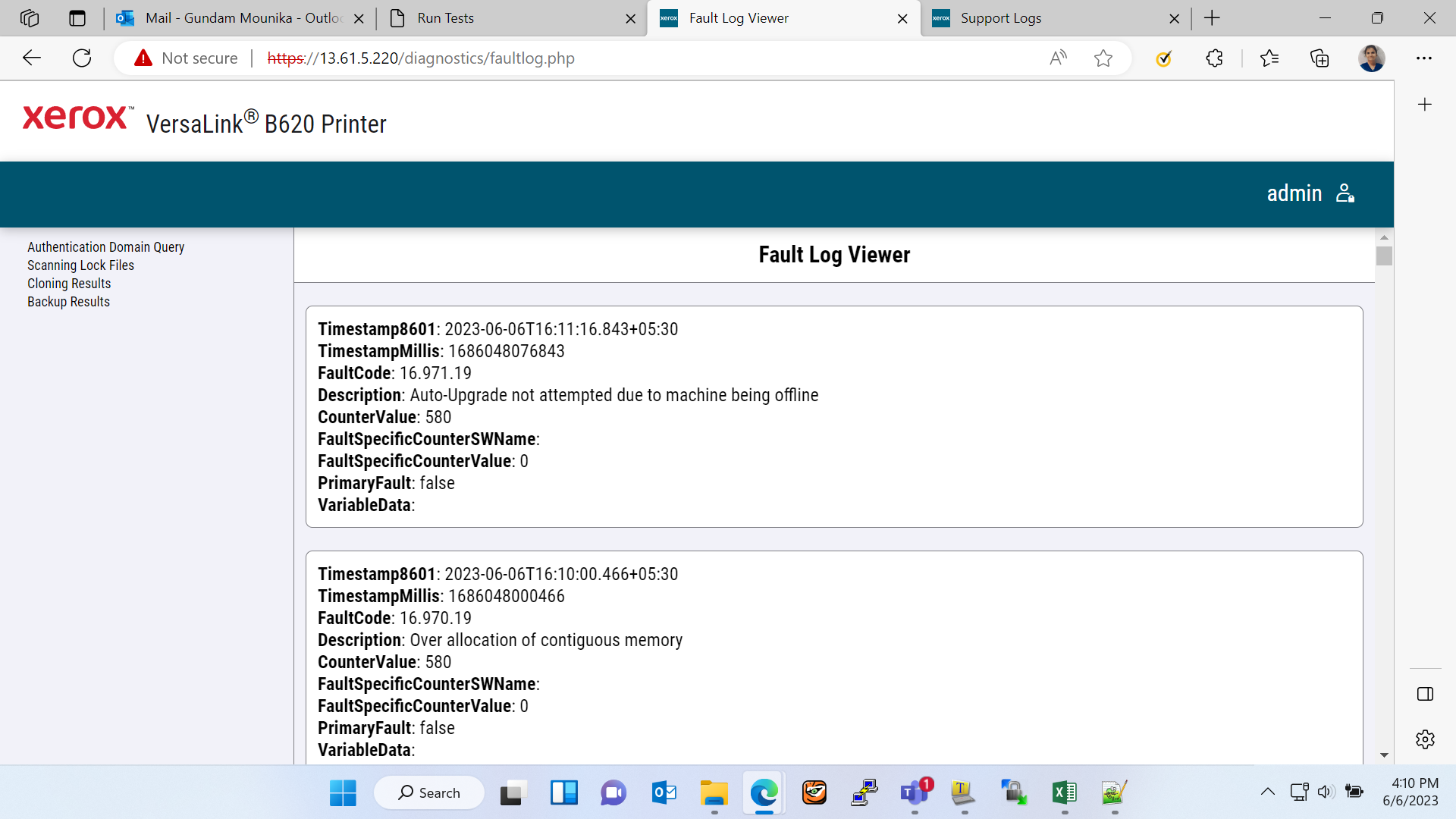1456x819 pixels.
Task: Open Authentication Domain Query link
Action: (x=106, y=247)
